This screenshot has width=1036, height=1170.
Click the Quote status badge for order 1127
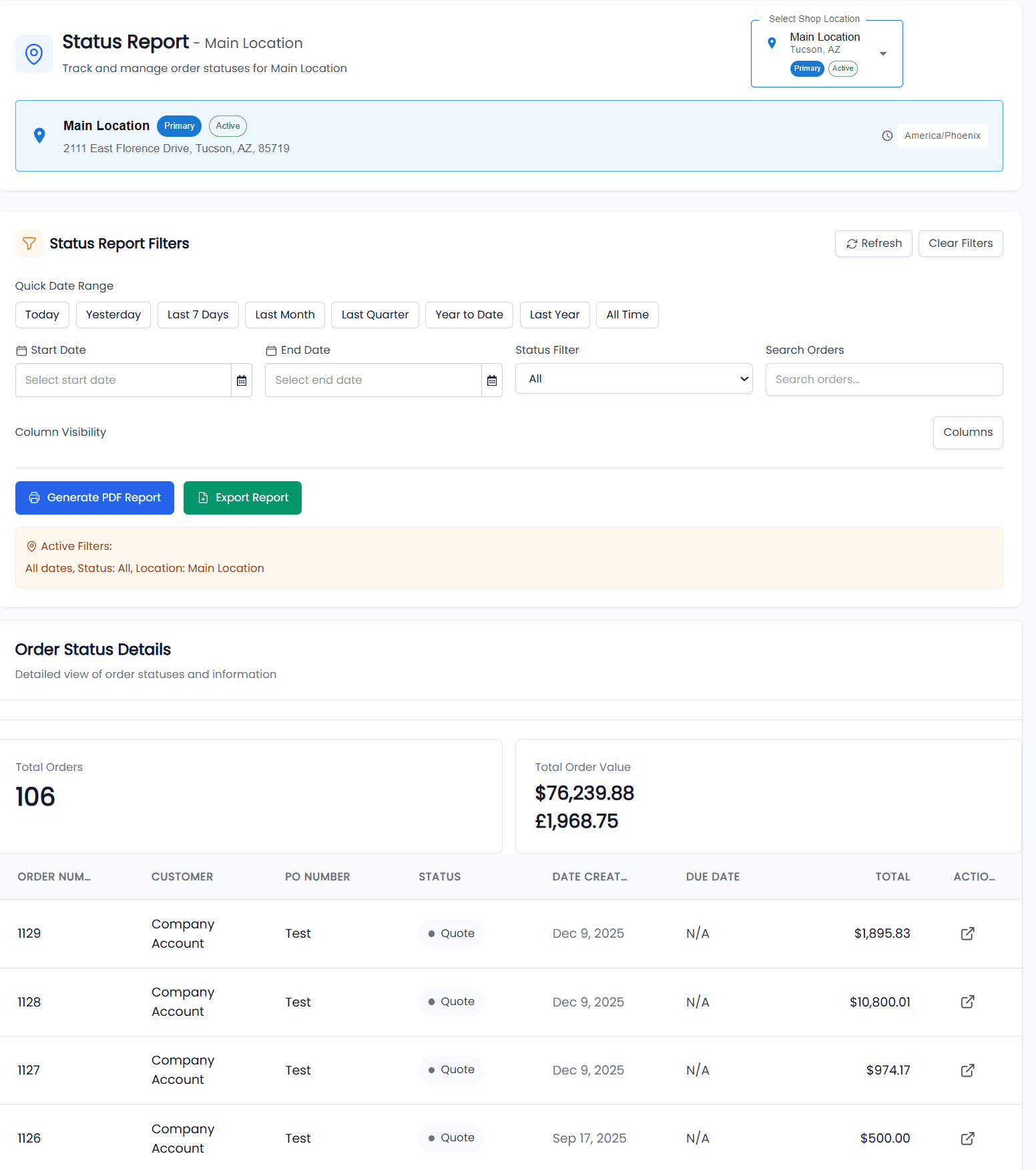pos(451,1070)
